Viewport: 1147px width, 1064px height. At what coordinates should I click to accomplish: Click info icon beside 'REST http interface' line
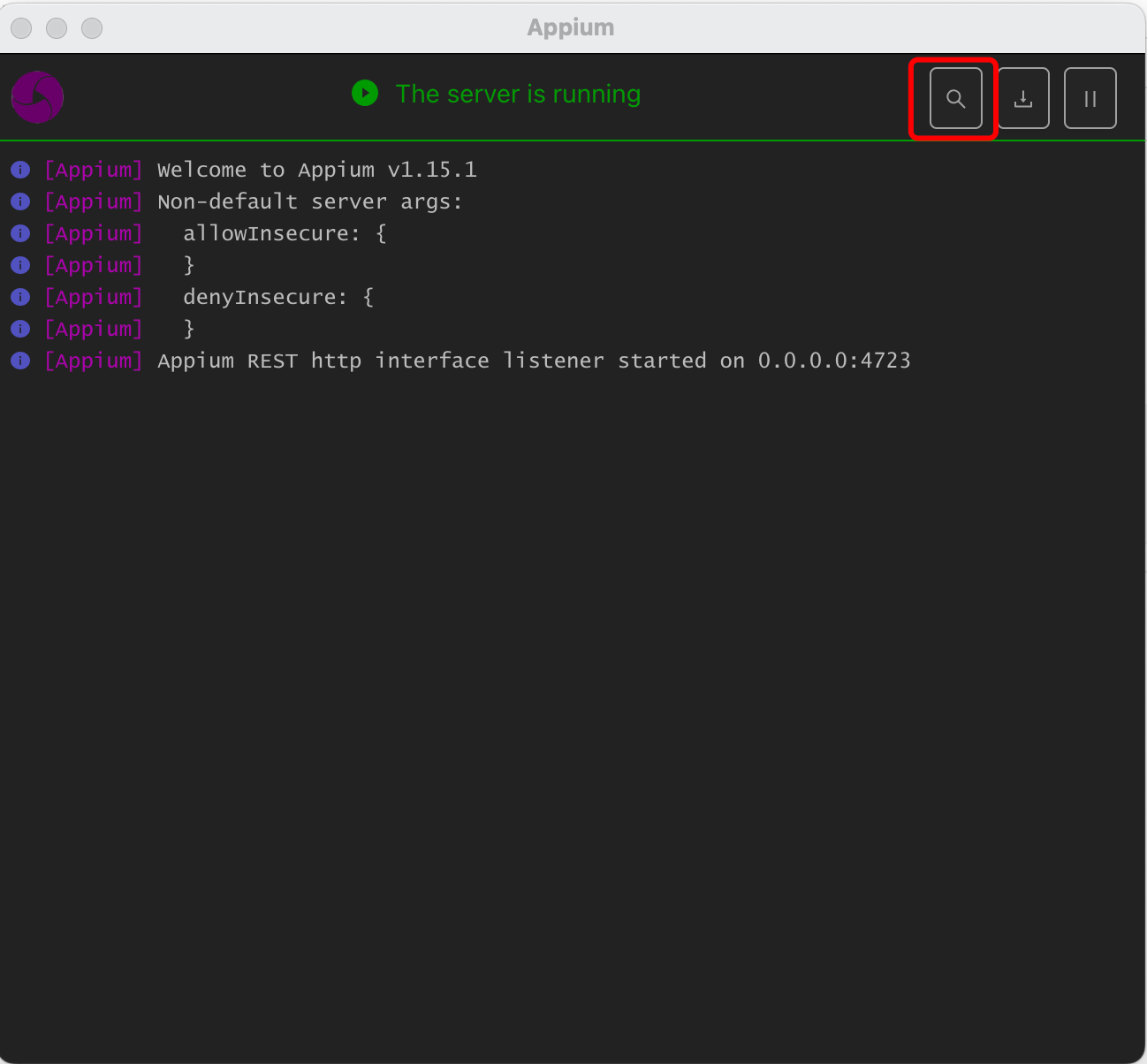tap(20, 361)
